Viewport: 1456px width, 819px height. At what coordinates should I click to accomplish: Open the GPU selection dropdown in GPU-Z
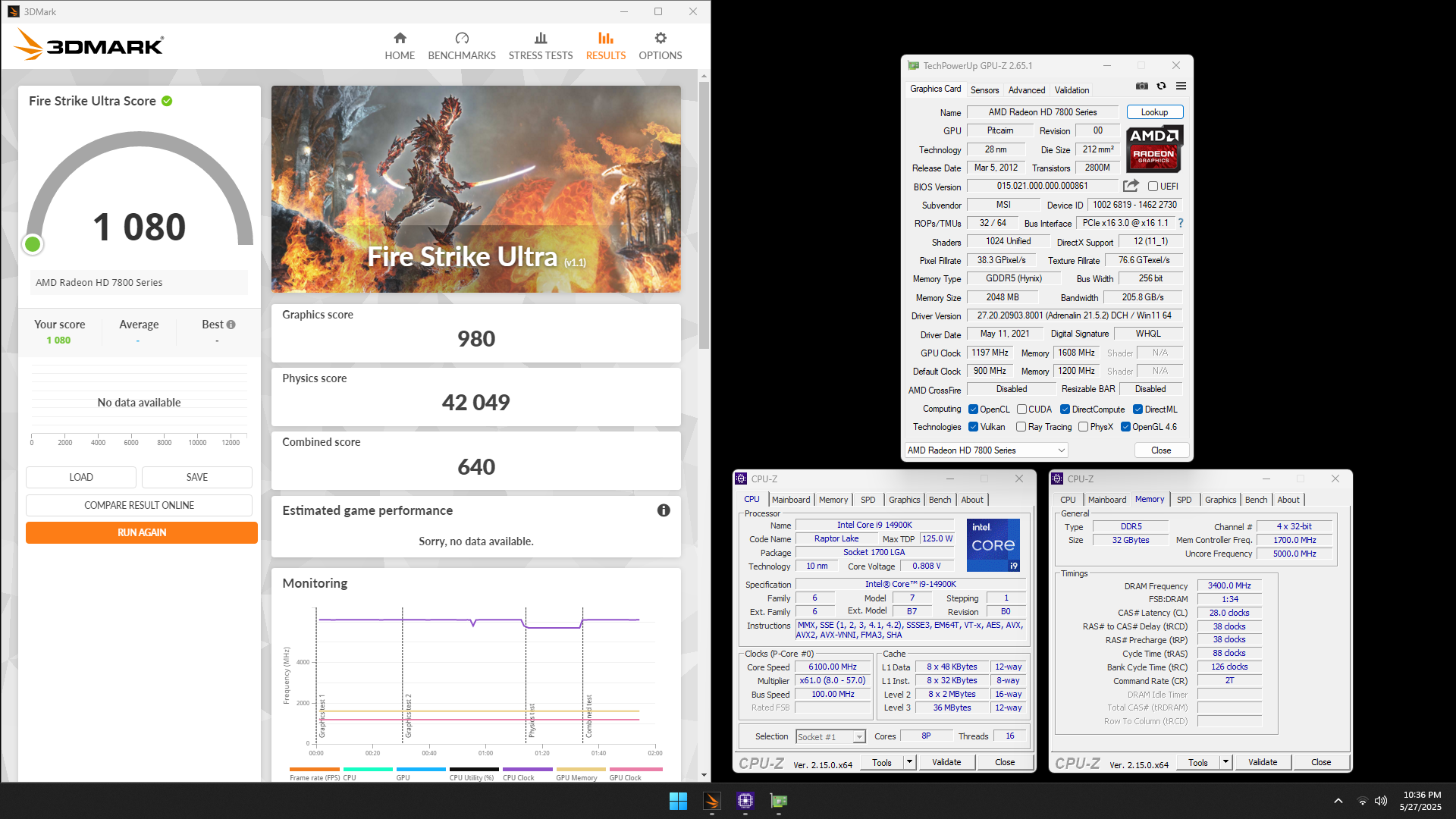(987, 450)
